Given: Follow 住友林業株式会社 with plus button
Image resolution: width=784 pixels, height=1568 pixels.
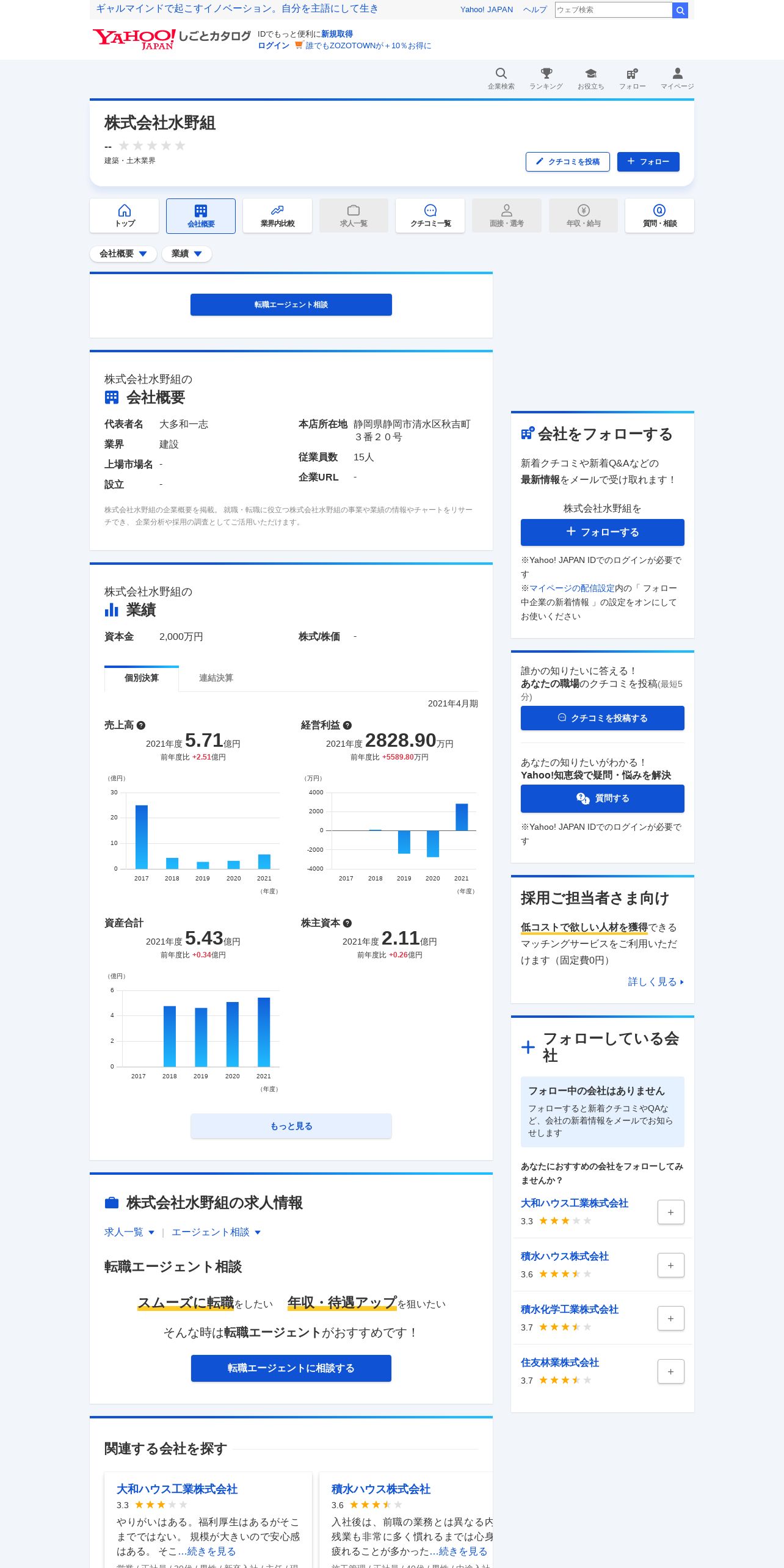Looking at the screenshot, I should coord(671,1371).
